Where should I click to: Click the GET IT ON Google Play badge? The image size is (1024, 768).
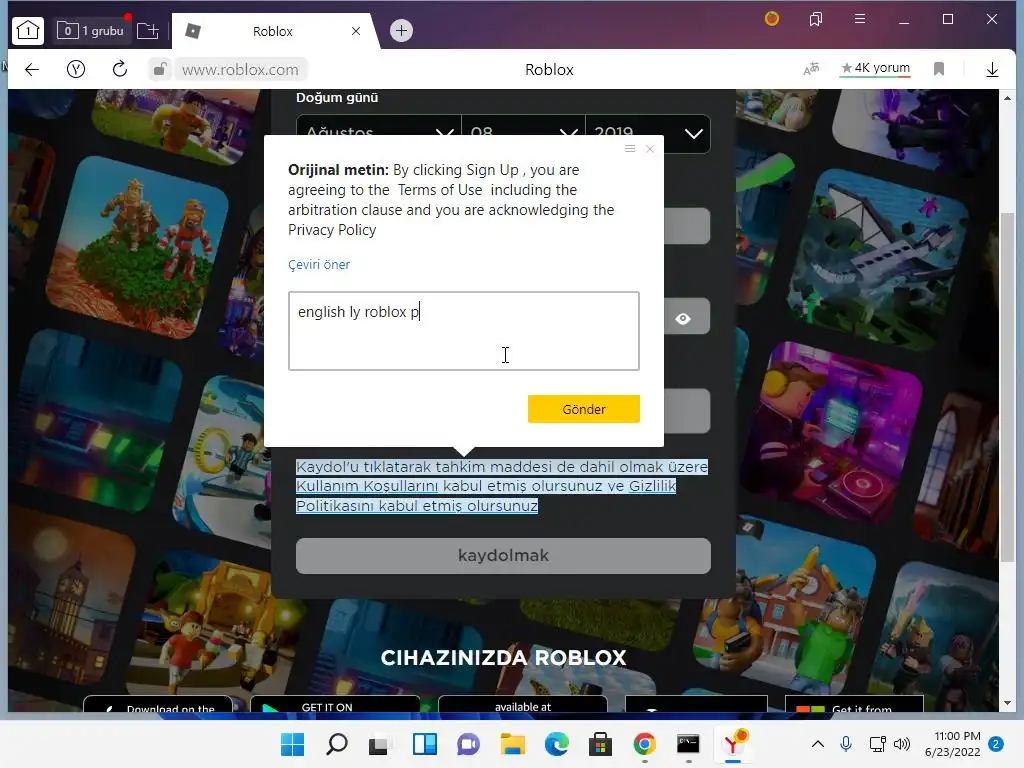point(335,705)
